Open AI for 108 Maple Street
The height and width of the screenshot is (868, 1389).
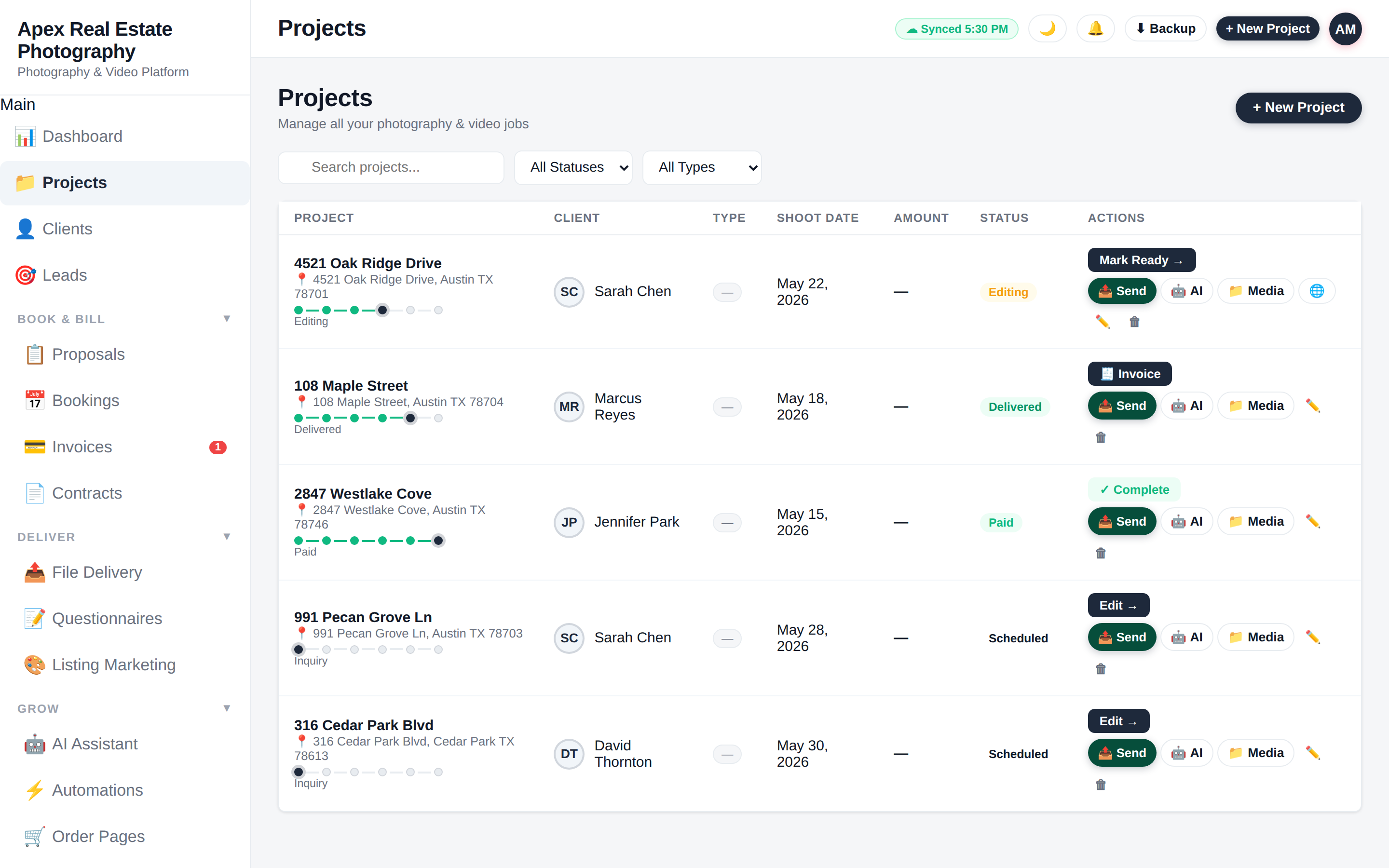(1186, 406)
